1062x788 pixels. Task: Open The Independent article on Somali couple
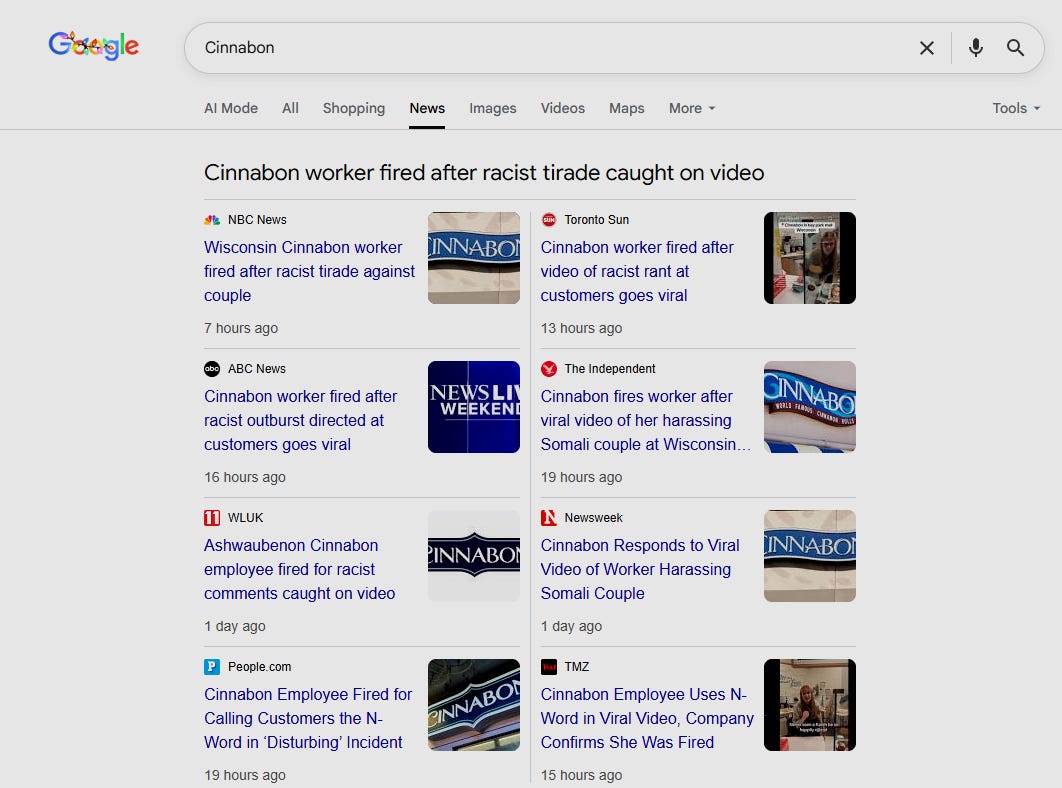coord(645,420)
